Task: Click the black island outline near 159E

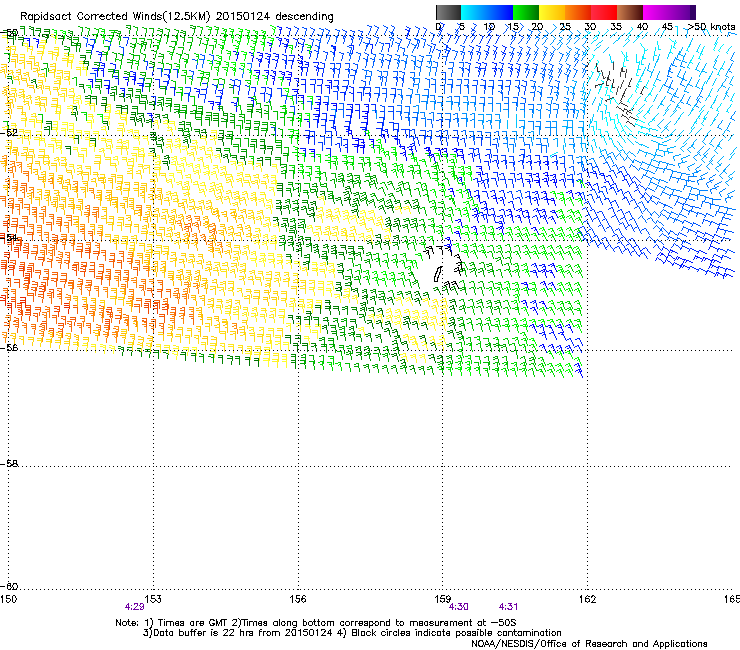Action: (x=437, y=274)
